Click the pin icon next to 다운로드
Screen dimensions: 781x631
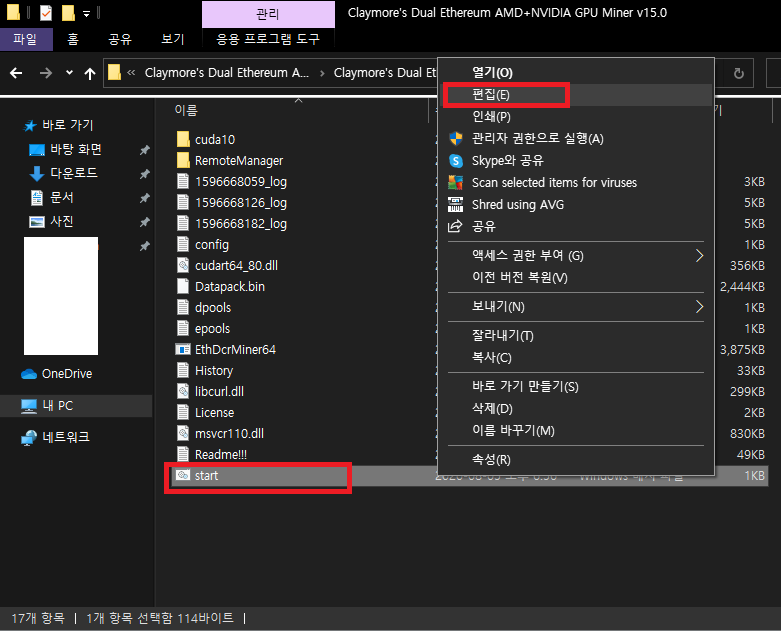[144, 174]
